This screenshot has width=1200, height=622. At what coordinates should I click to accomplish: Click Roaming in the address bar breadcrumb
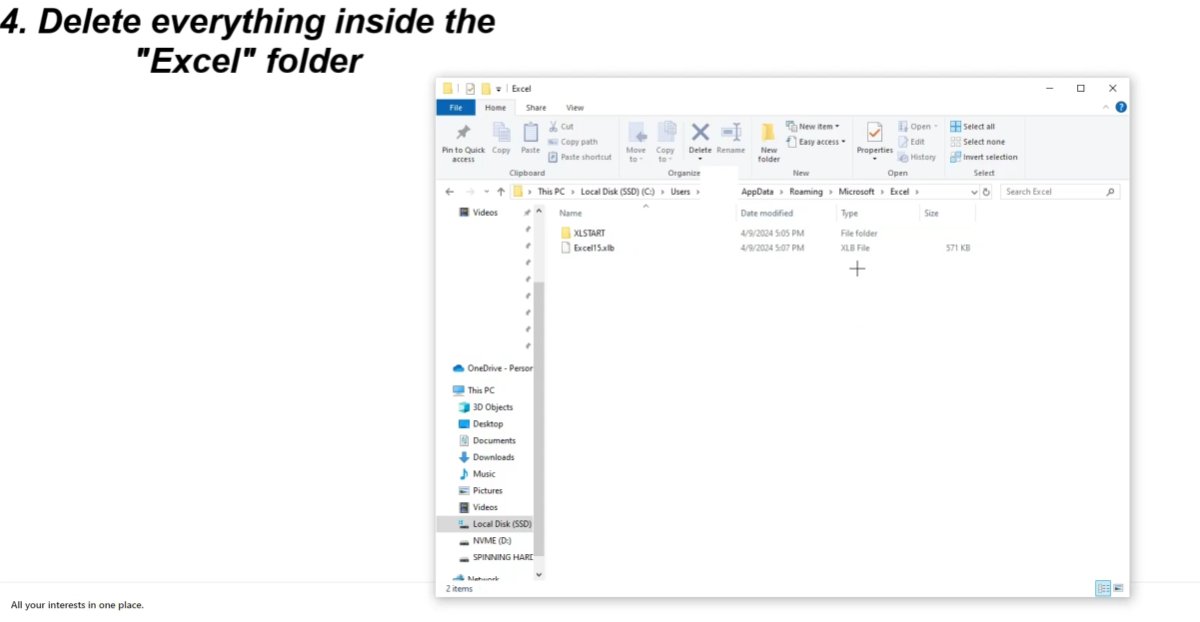808,191
